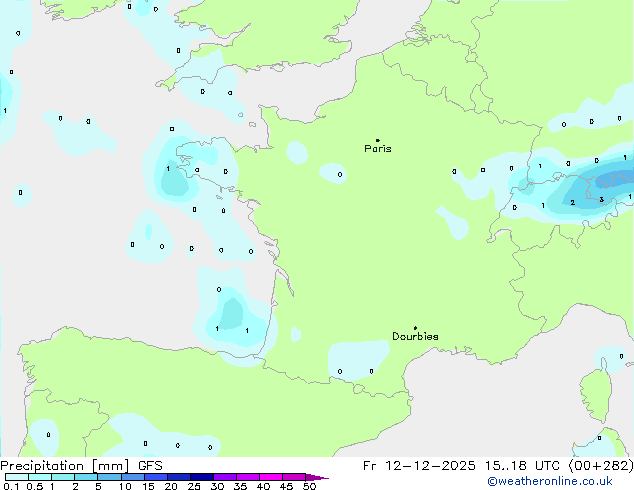The width and height of the screenshot is (634, 490).
Task: Select legend swatch between 0.1 and 0.5
Action: (17, 477)
